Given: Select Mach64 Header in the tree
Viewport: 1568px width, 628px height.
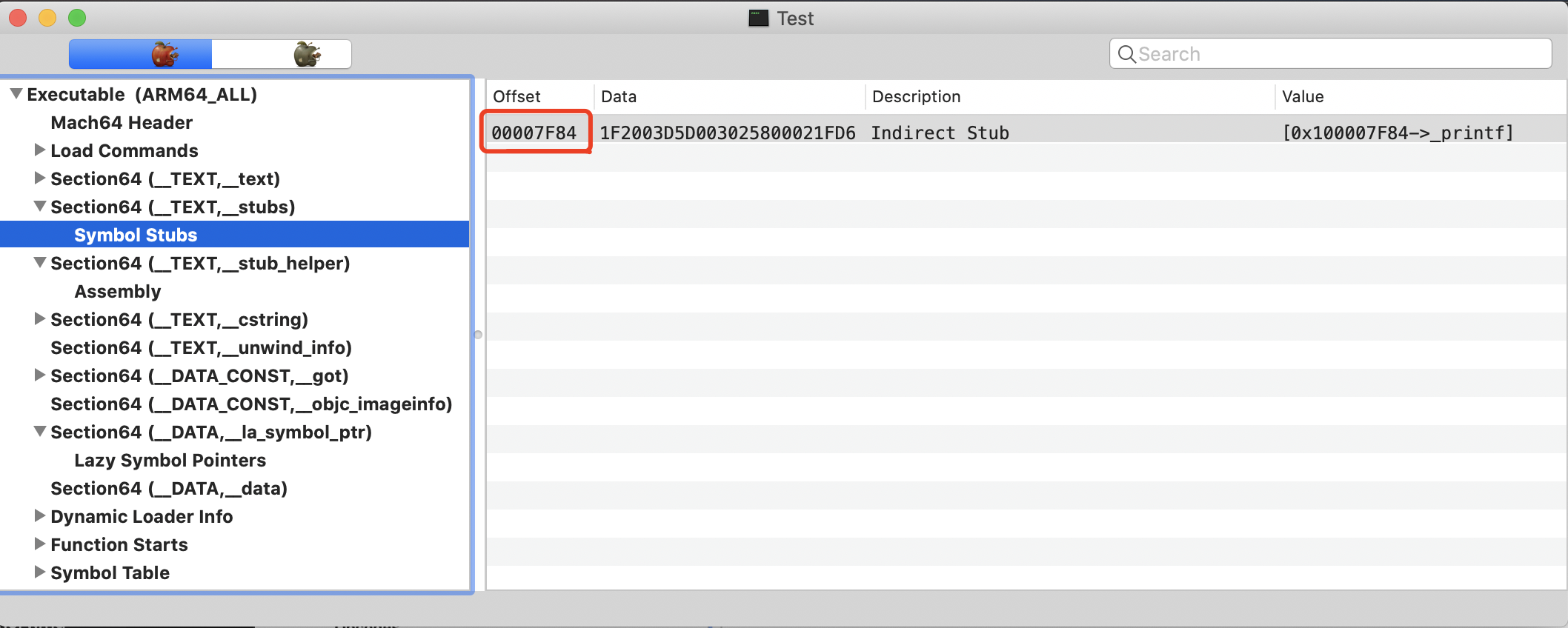Looking at the screenshot, I should pos(122,122).
